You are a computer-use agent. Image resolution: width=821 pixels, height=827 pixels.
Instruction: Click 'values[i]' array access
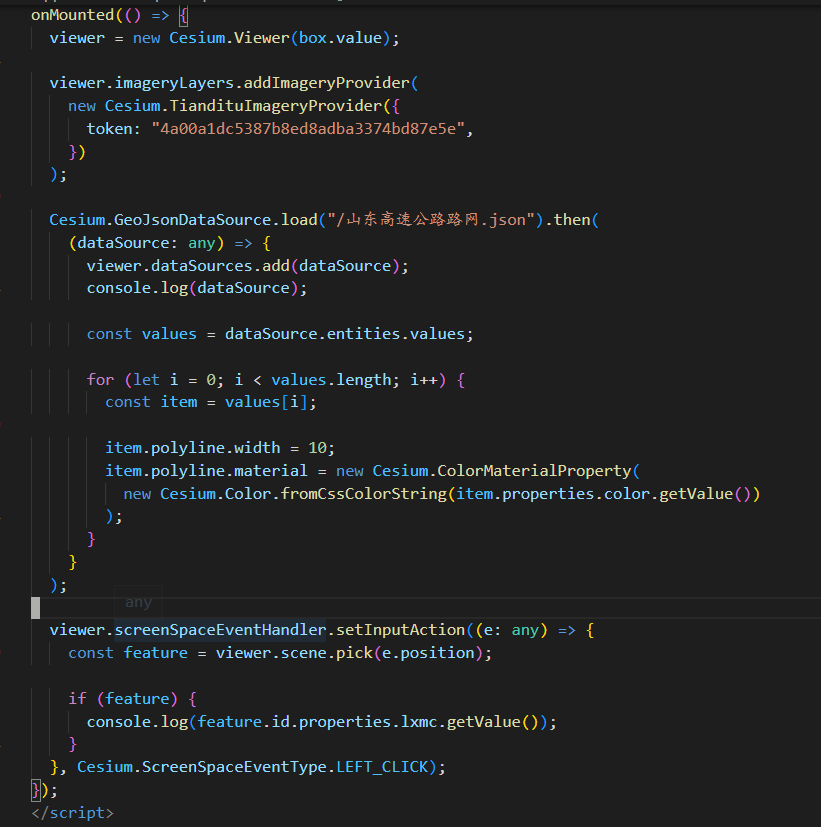pyautogui.click(x=266, y=402)
